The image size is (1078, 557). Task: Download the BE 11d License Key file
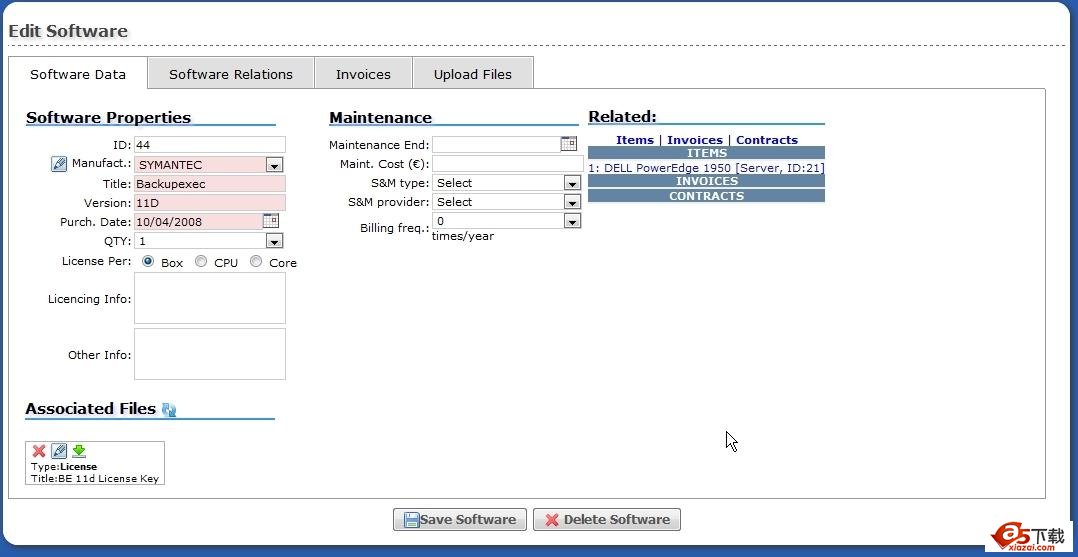79,451
